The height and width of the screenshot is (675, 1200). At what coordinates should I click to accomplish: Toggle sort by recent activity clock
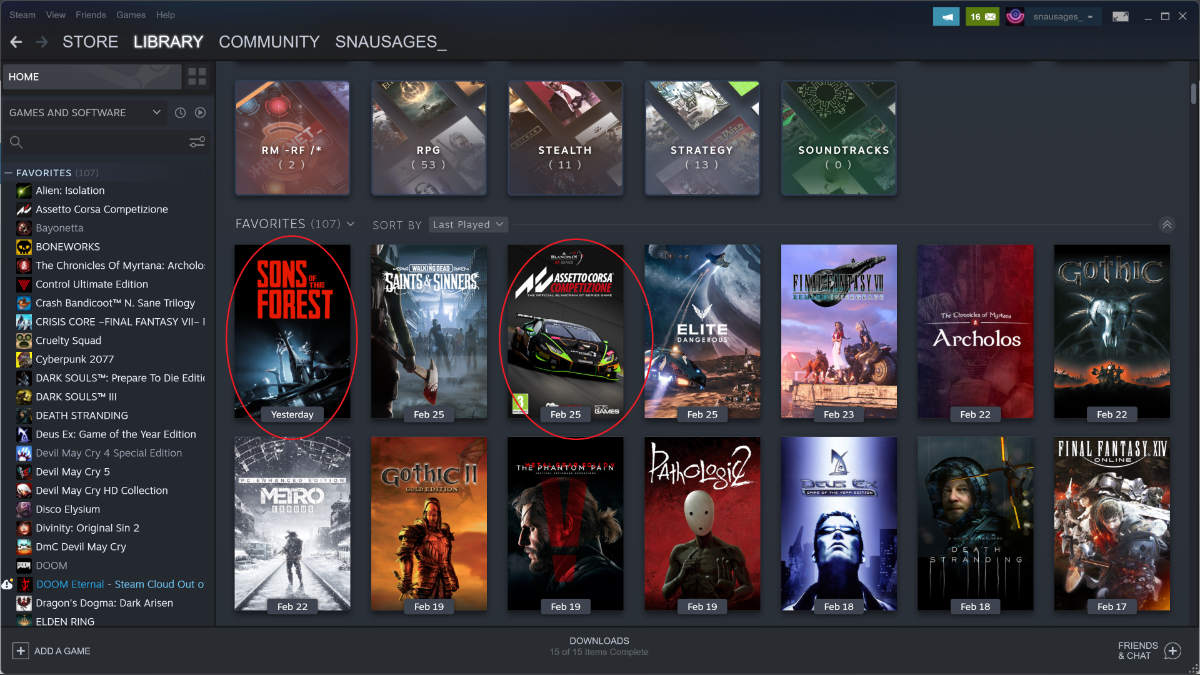(180, 113)
